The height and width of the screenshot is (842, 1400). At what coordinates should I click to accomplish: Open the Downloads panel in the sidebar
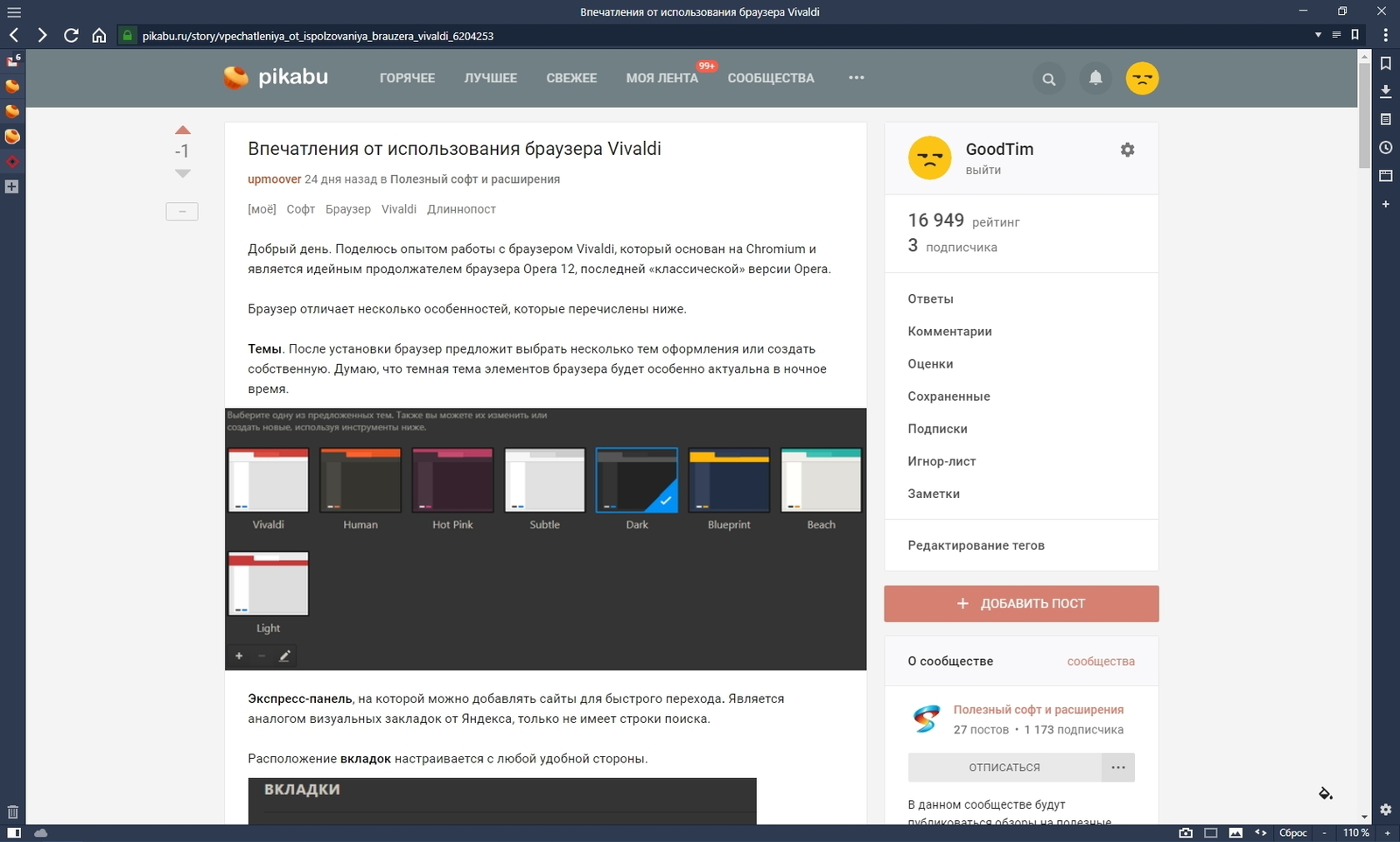[1385, 91]
